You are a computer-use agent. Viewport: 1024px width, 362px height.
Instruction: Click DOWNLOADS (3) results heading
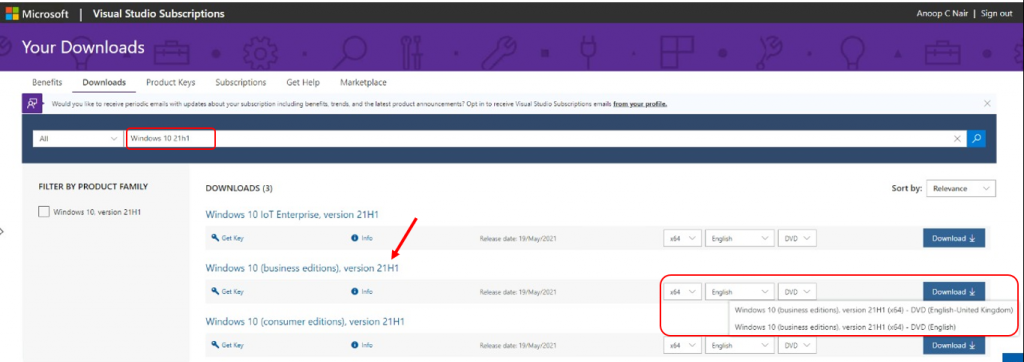239,188
